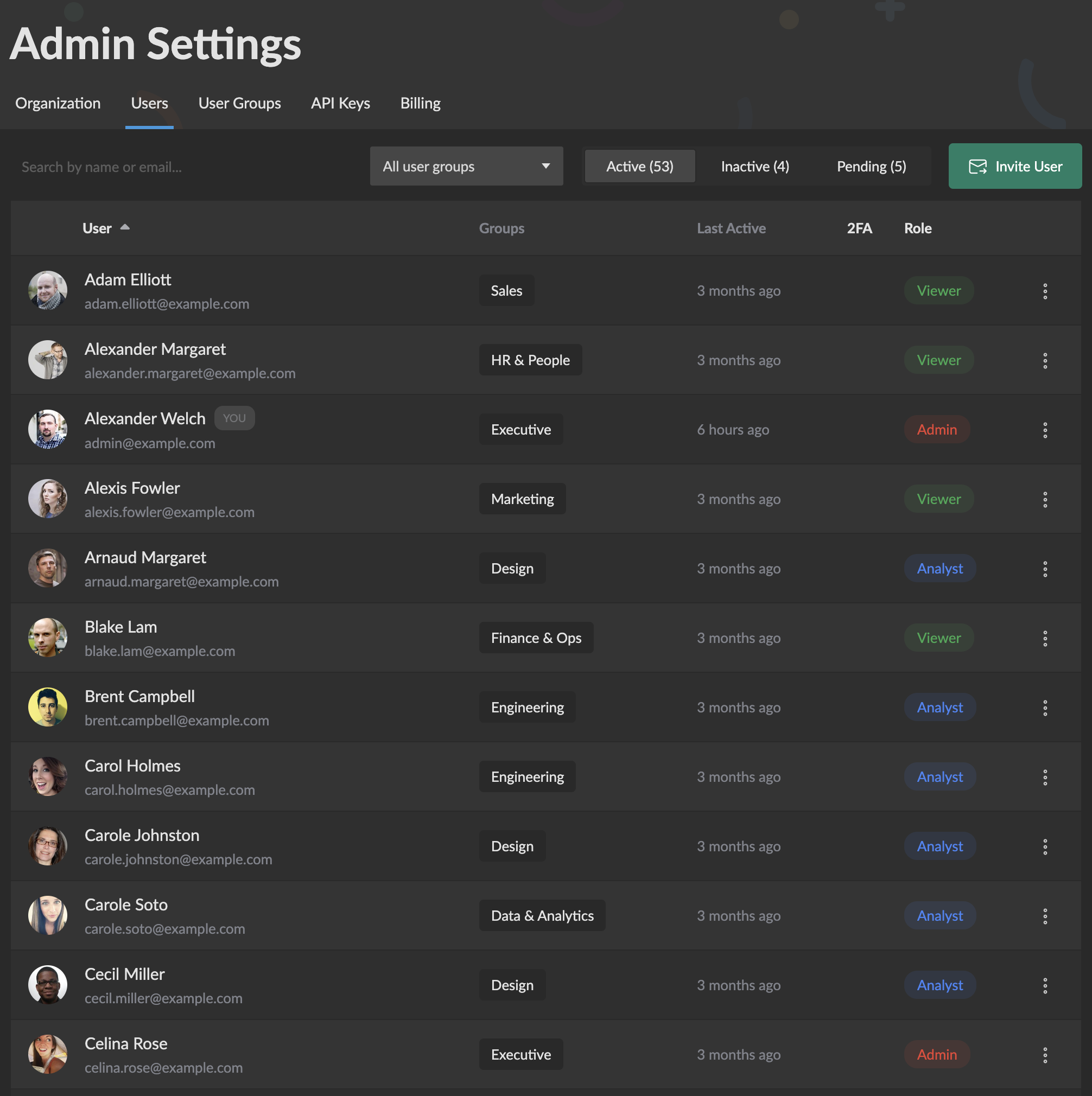Open the actions menu for Cecil Miller

click(x=1045, y=985)
